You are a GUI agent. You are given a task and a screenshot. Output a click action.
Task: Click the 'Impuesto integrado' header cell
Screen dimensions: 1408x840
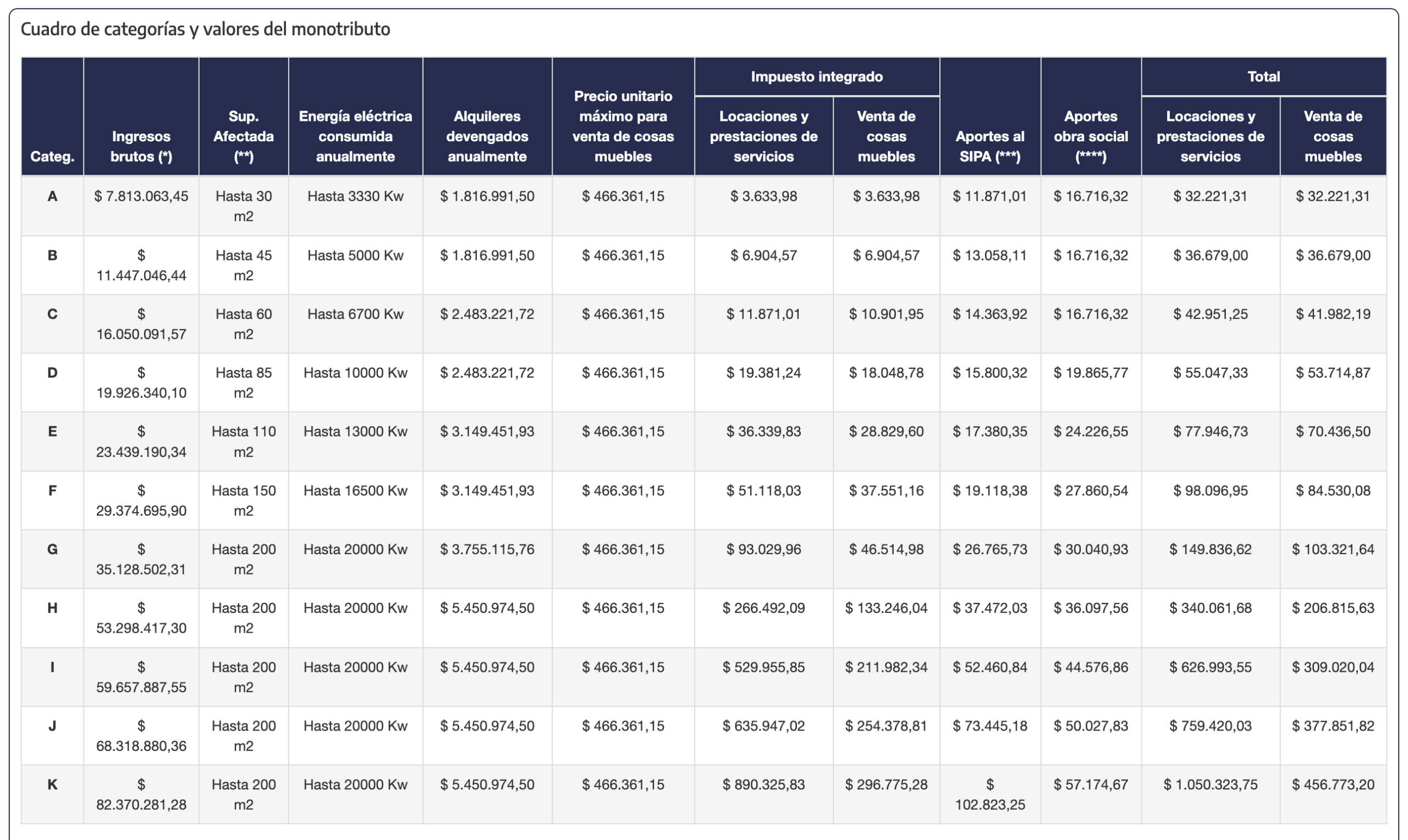(x=816, y=76)
